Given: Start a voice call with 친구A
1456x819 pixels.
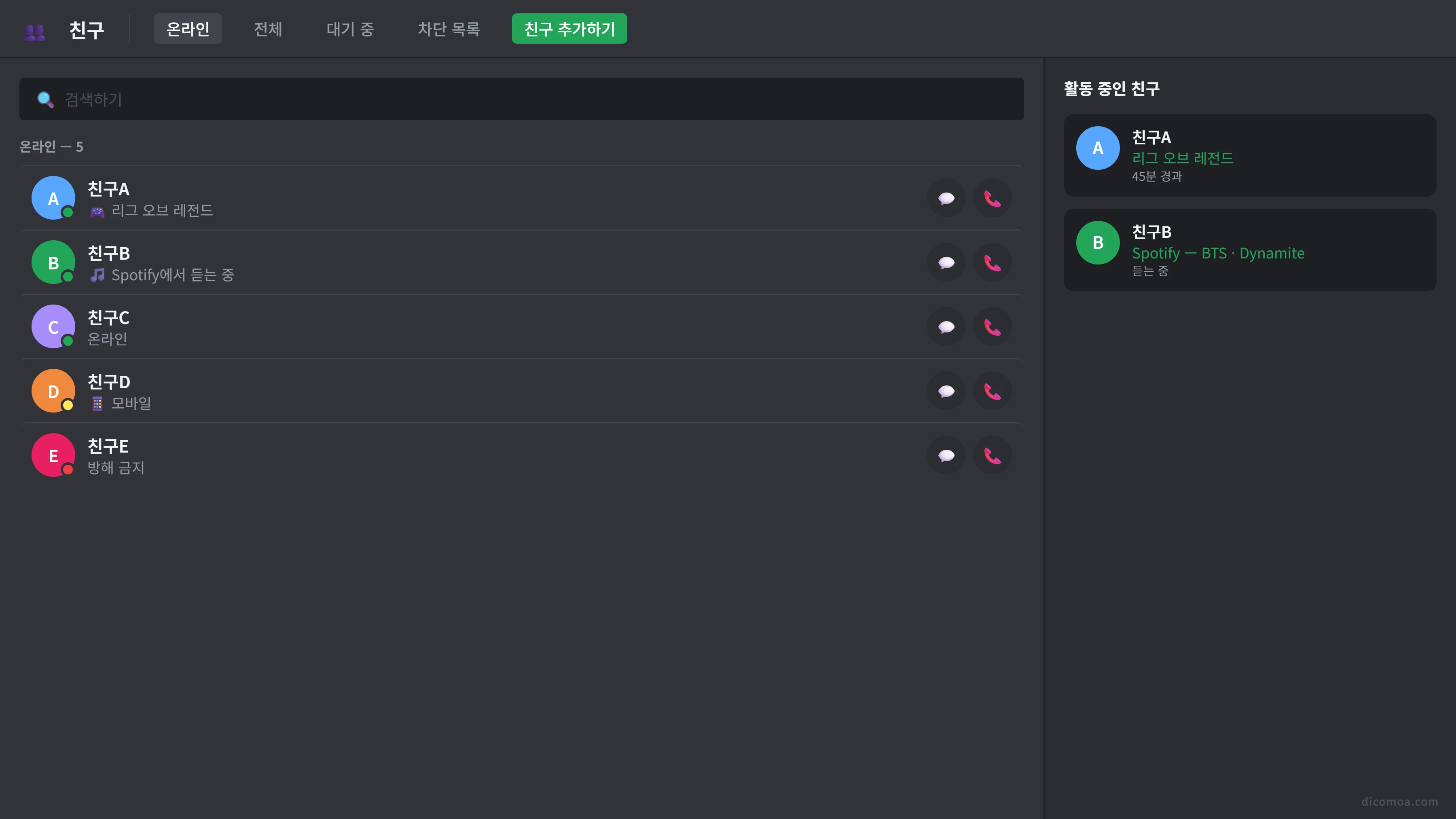Looking at the screenshot, I should click(x=992, y=199).
